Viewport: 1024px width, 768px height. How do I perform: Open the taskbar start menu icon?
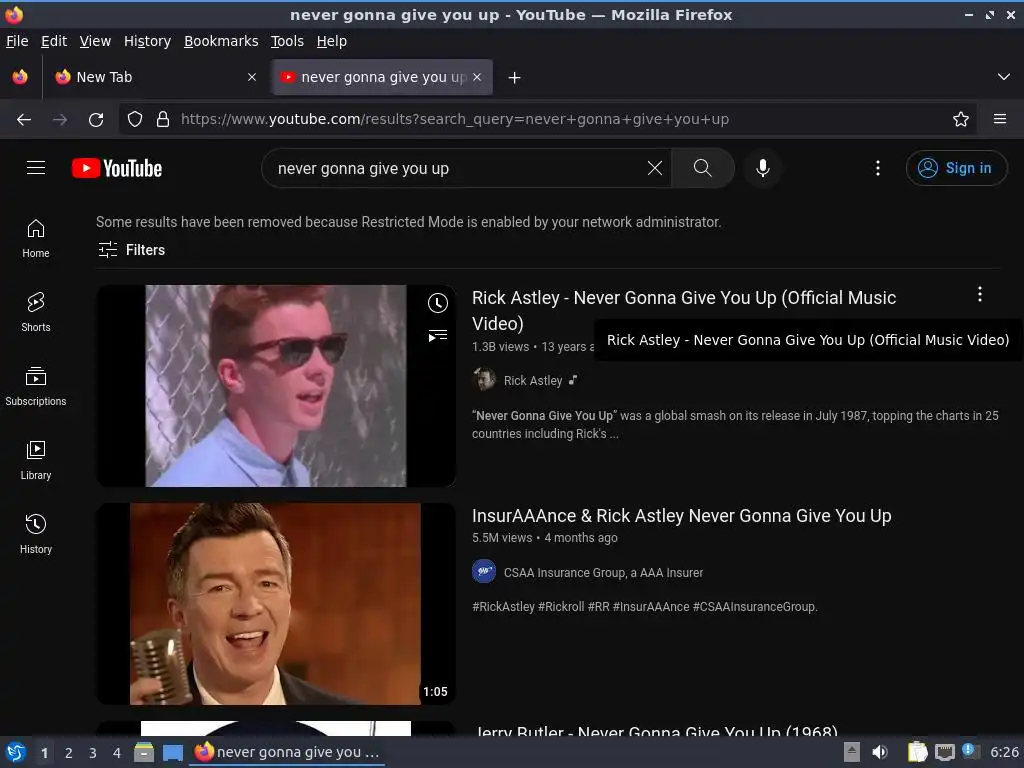pos(15,752)
